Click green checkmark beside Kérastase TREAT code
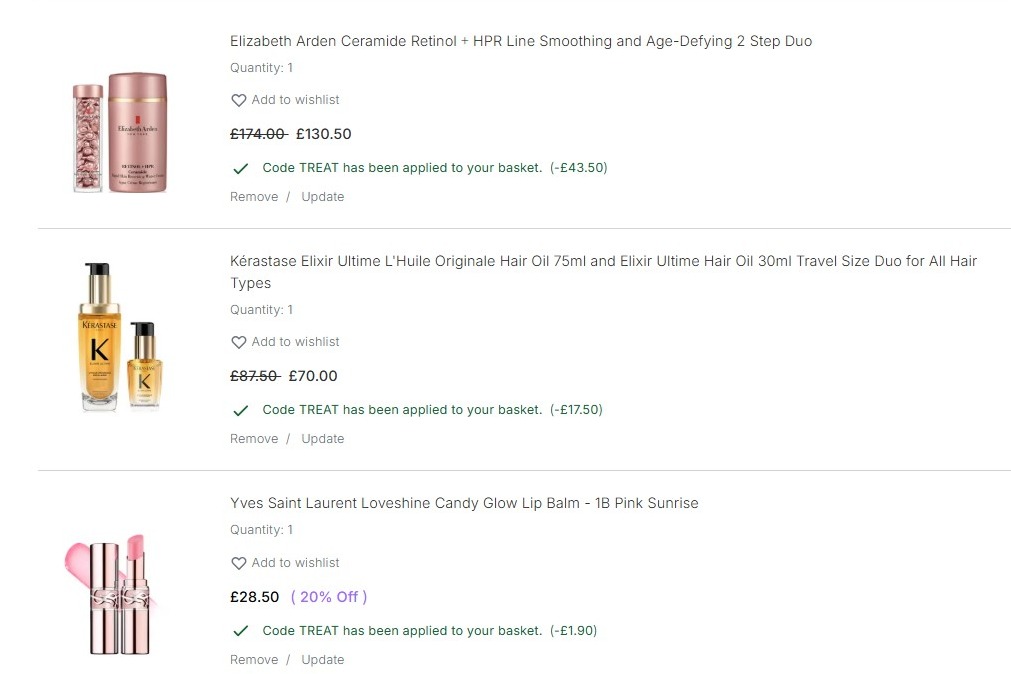Viewport: 1011px width, 674px height. 240,410
